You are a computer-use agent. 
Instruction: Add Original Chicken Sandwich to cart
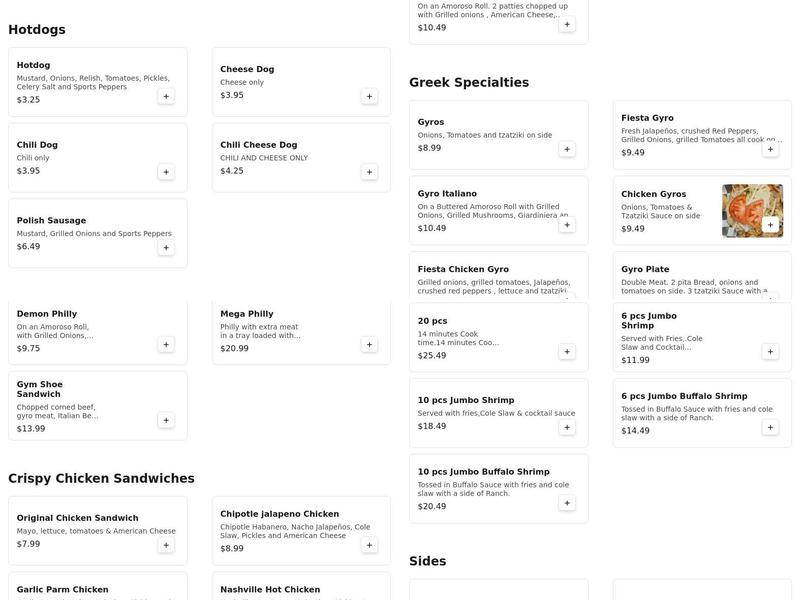[x=166, y=545]
